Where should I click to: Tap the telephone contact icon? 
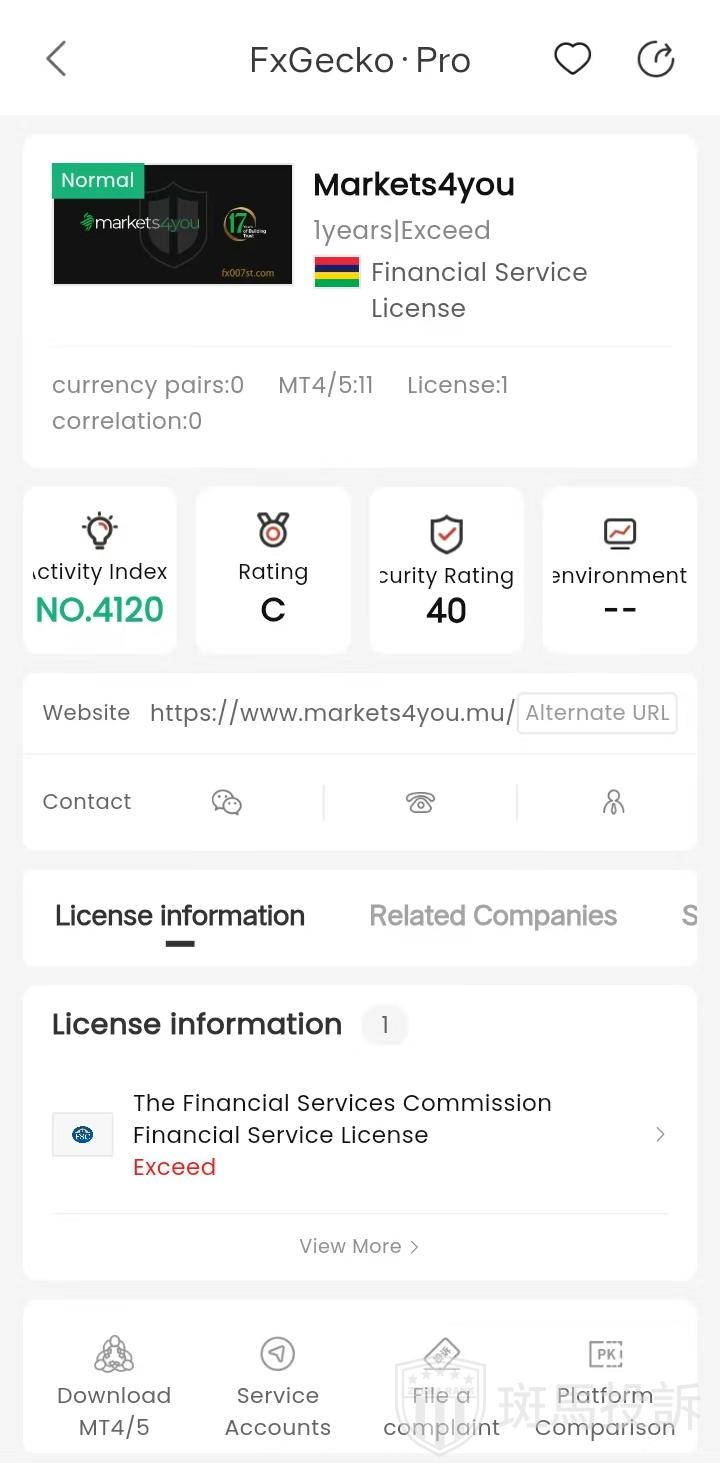(420, 802)
